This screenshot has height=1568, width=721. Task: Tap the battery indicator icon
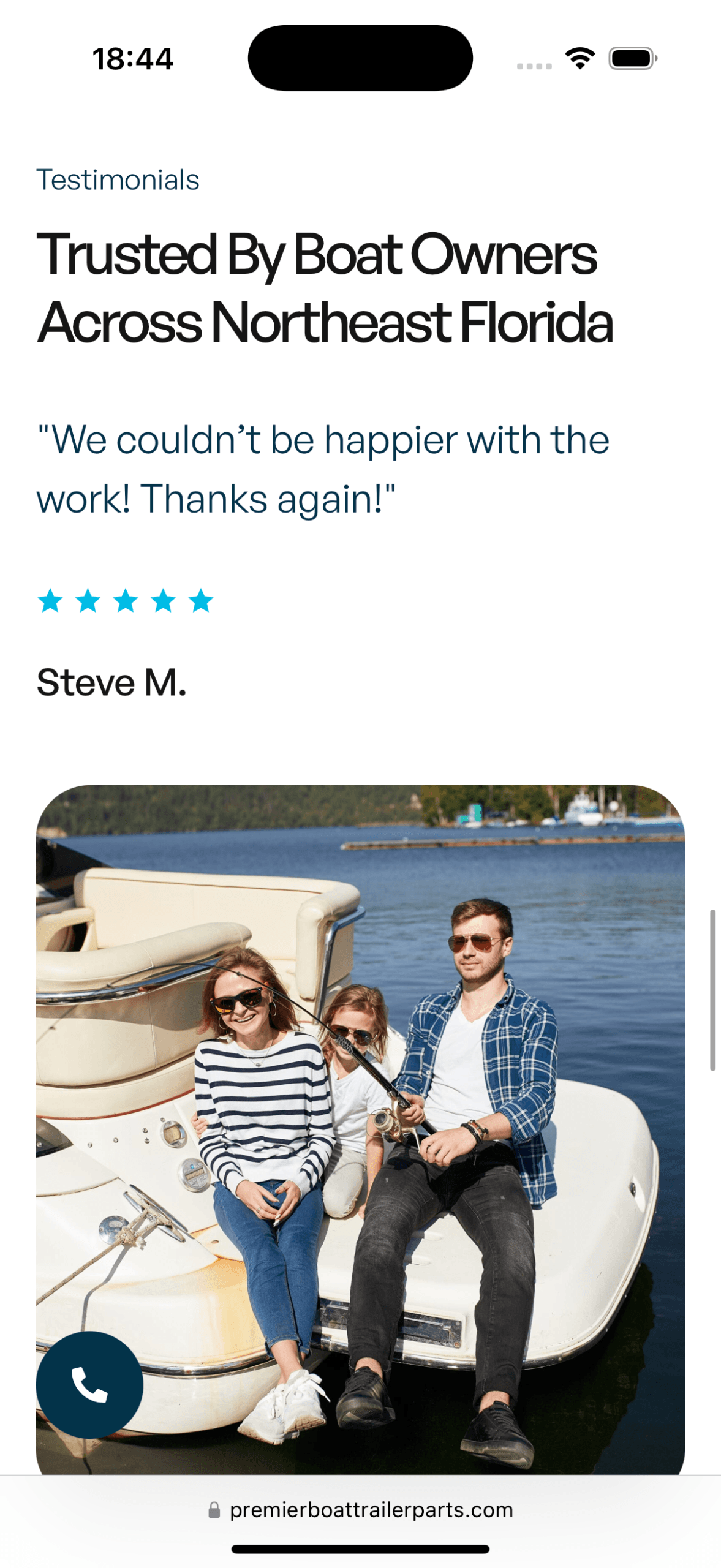coord(633,58)
